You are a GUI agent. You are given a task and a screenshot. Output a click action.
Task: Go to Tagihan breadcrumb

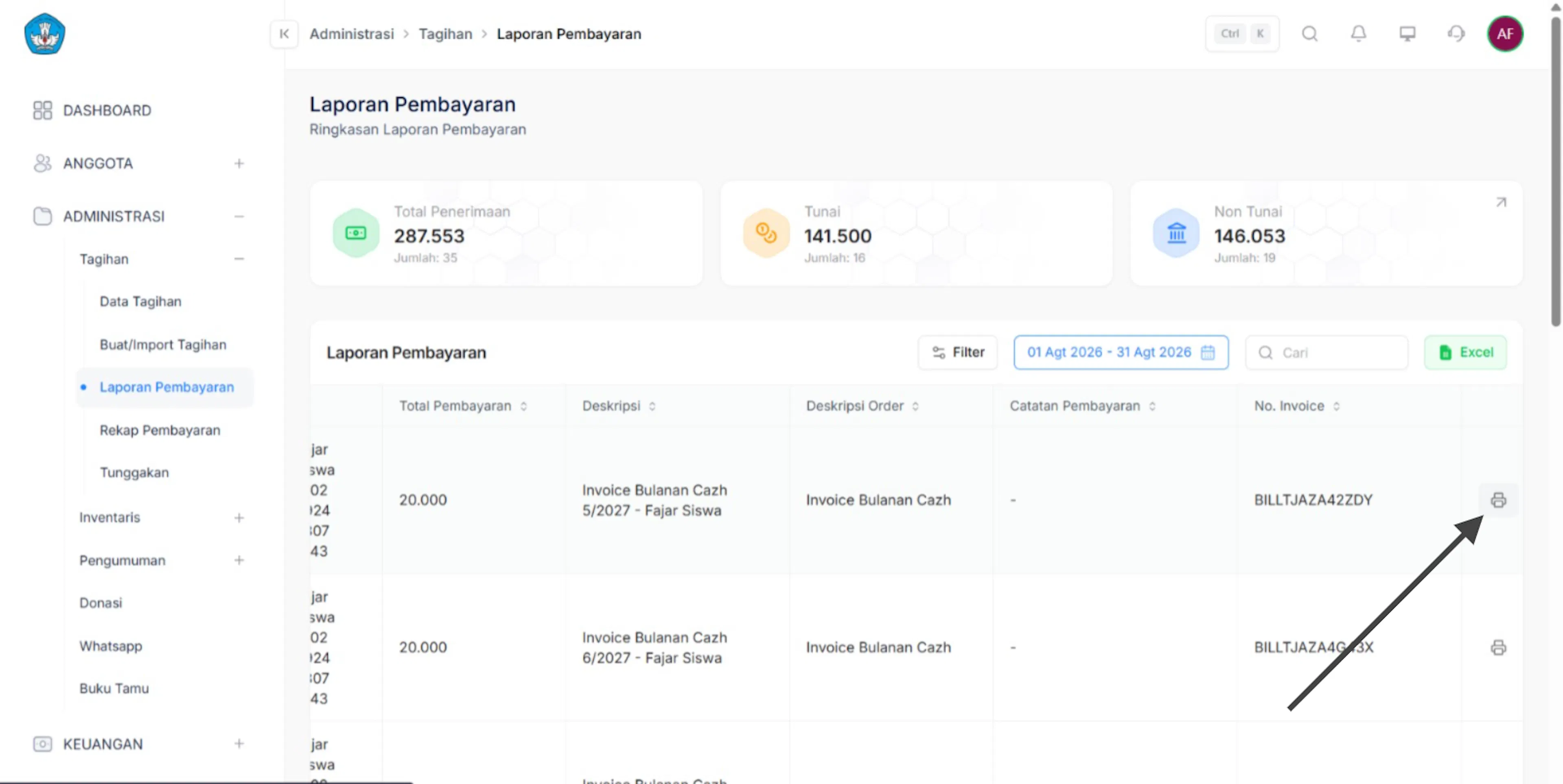[445, 34]
